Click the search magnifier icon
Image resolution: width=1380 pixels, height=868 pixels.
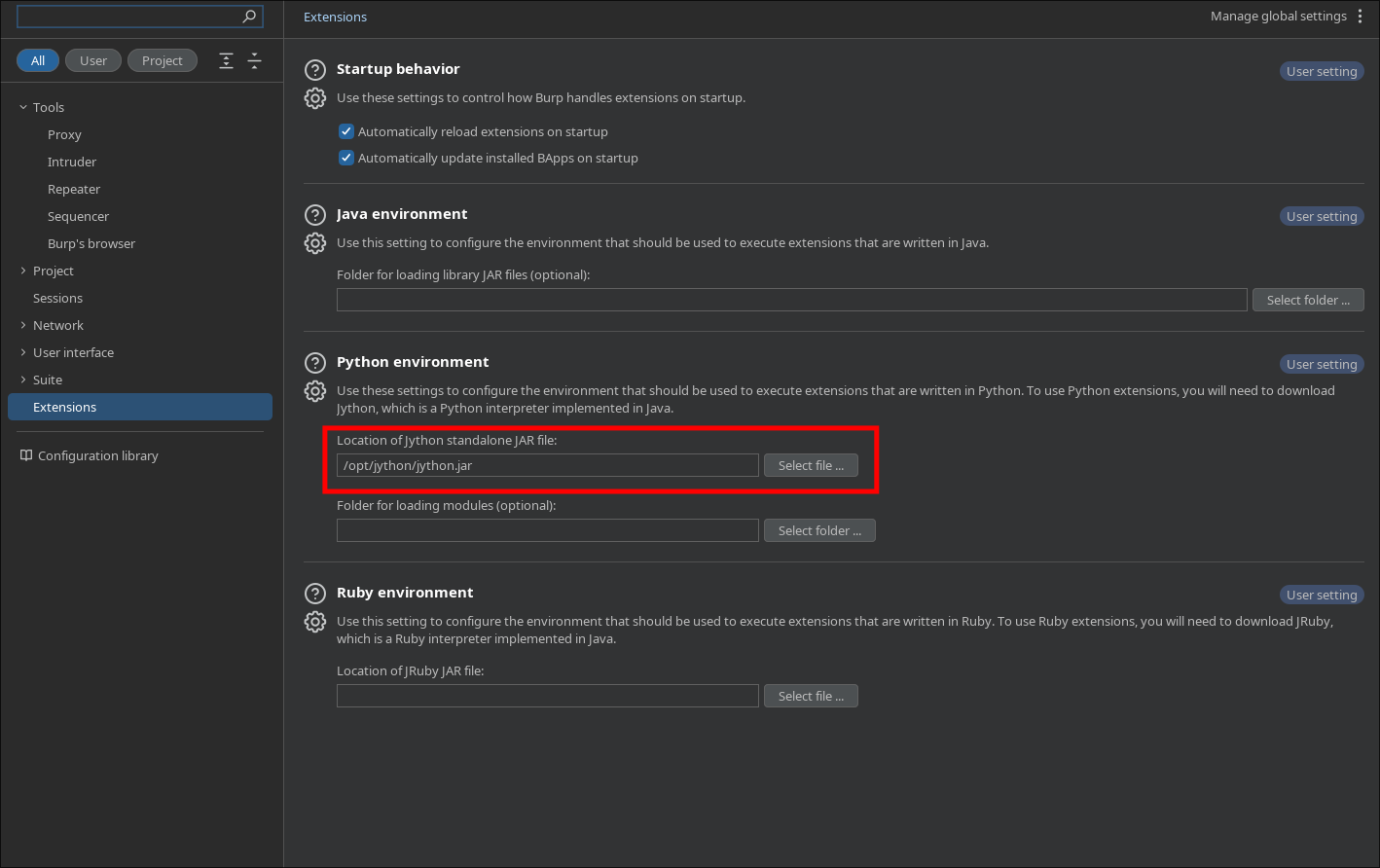250,17
